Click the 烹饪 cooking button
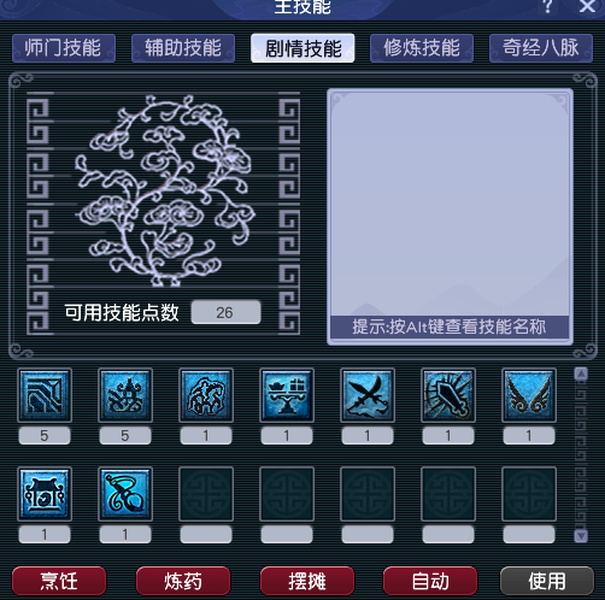The image size is (605, 600). (x=59, y=581)
